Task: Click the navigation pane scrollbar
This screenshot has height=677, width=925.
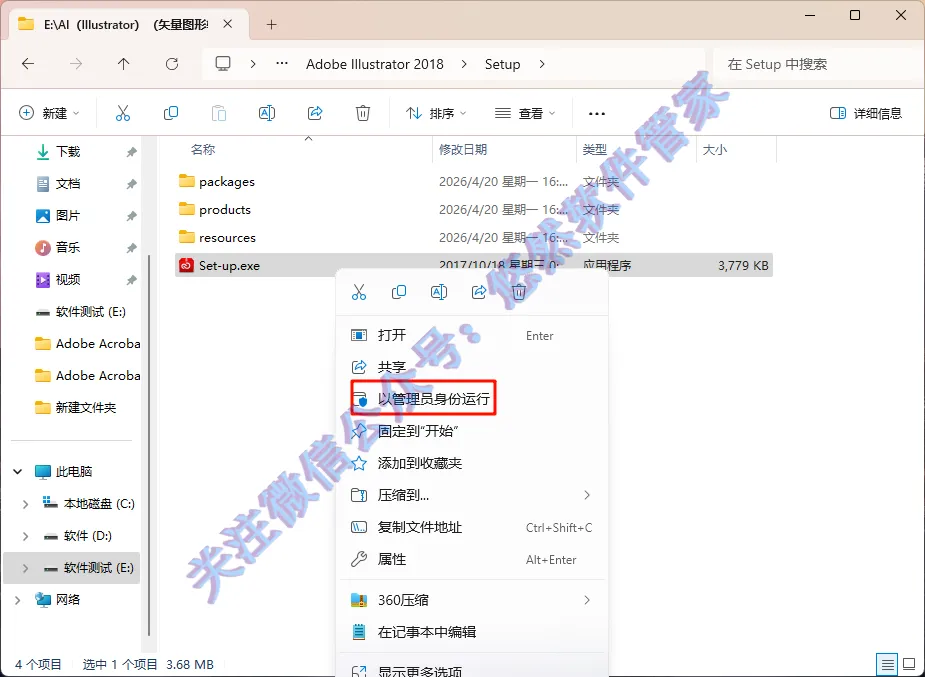Action: point(149,445)
